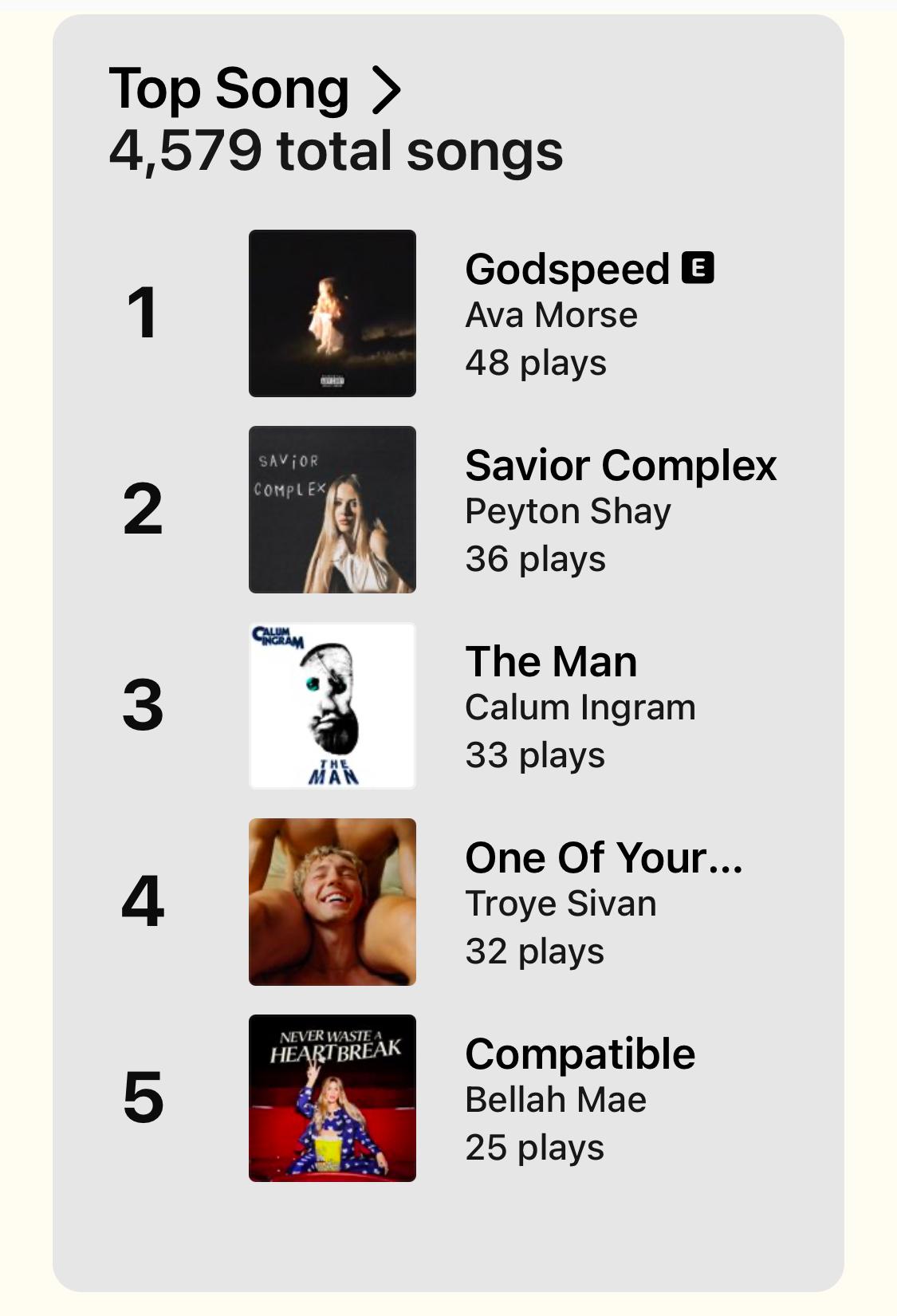Open Godspeed album artwork
The image size is (897, 1316).
(x=332, y=313)
